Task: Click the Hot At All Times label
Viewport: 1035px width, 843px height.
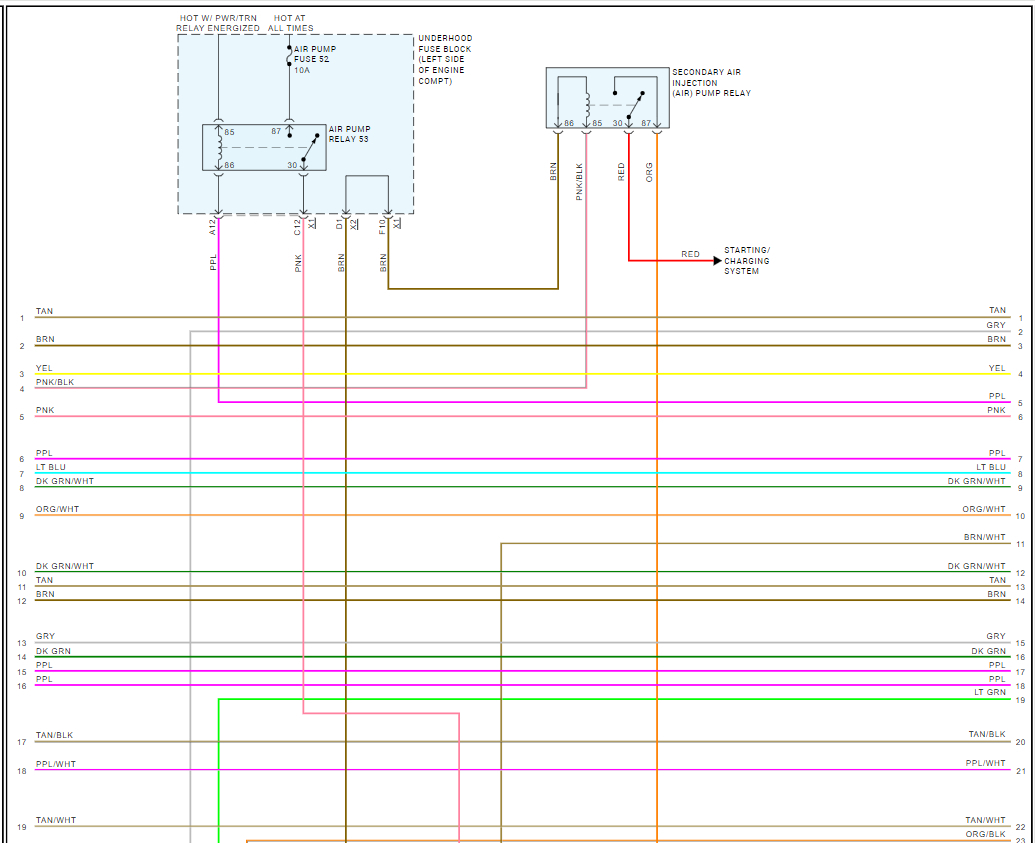Action: pyautogui.click(x=290, y=23)
